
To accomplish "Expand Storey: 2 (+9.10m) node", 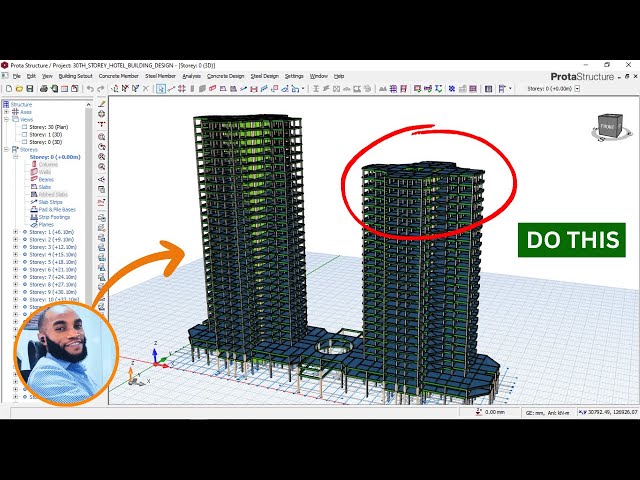I will (16, 240).
